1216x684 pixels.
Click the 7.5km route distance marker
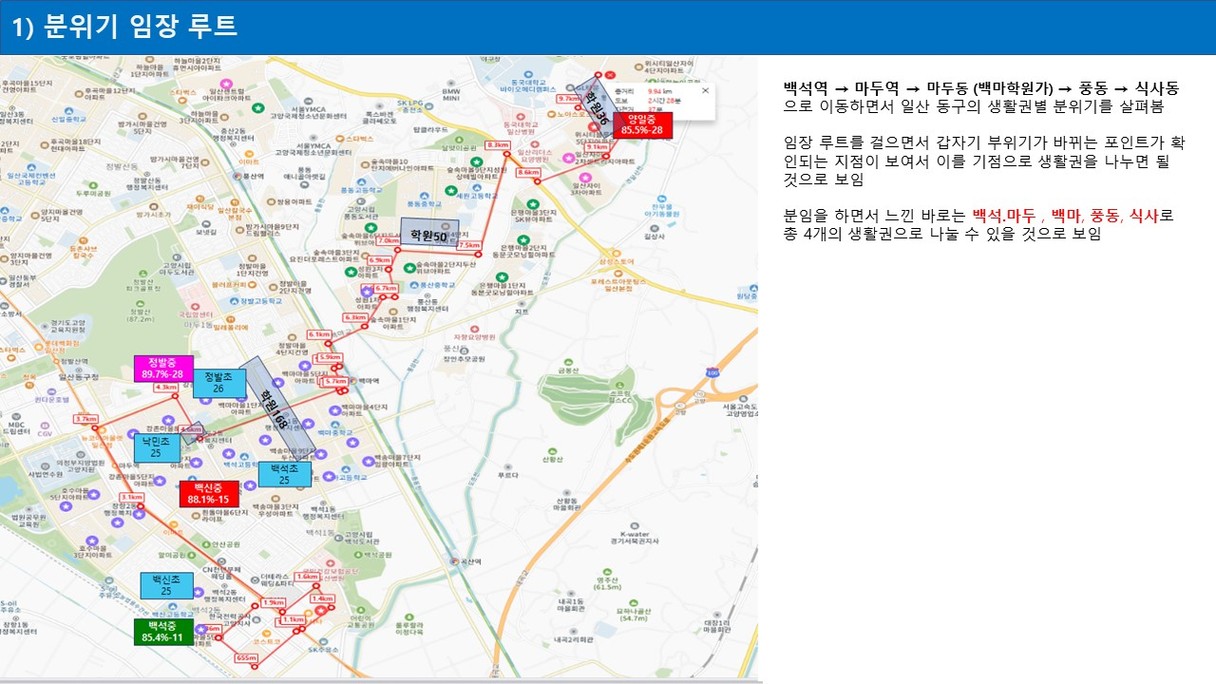(467, 245)
